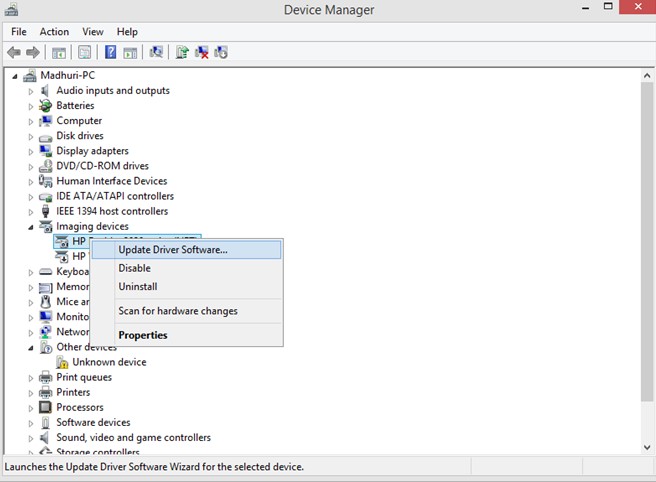Viewport: 656px width, 482px height.
Task: Collapse the Other devices node
Action: click(31, 348)
